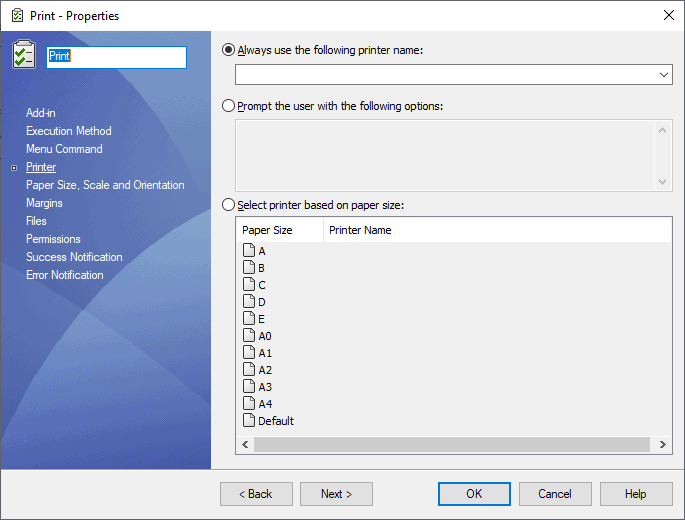Click the page icon for paper size A0
Screen dimensions: 685x520
point(249,335)
